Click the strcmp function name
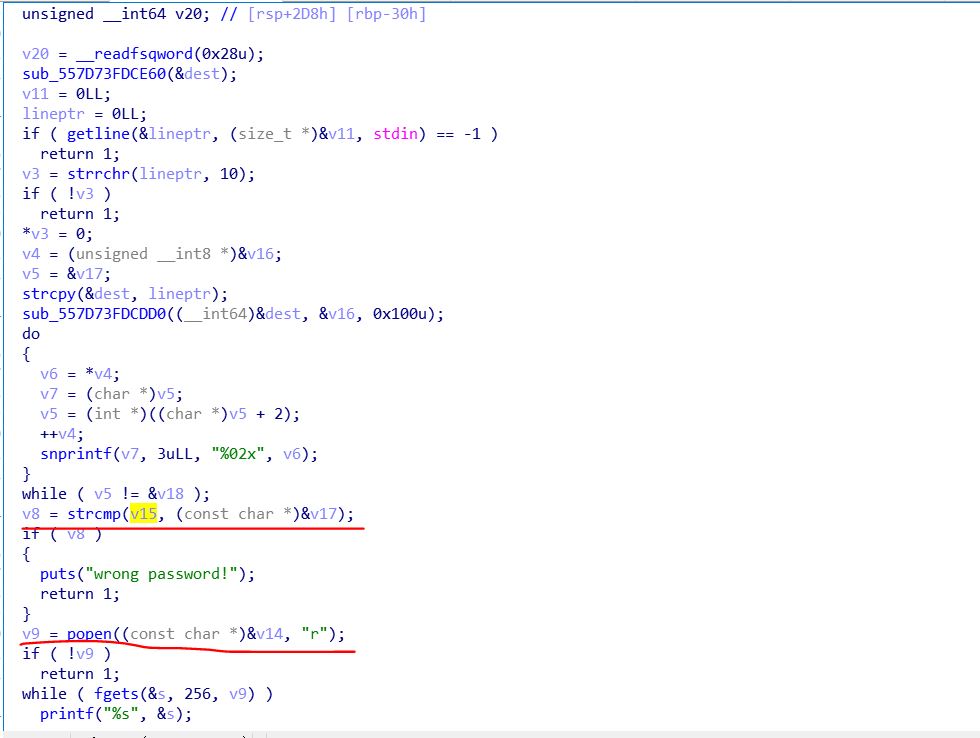Viewport: 980px width, 738px height. pos(94,514)
